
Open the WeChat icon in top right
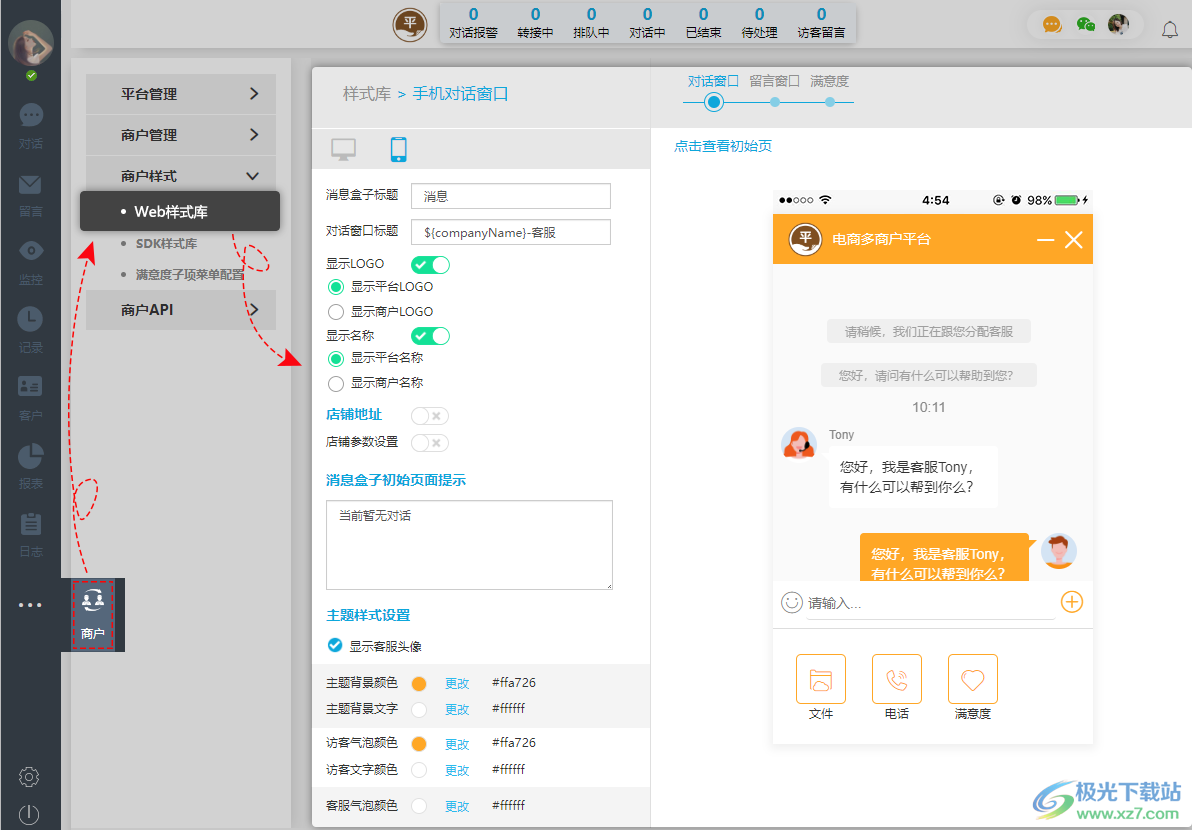click(x=1087, y=23)
